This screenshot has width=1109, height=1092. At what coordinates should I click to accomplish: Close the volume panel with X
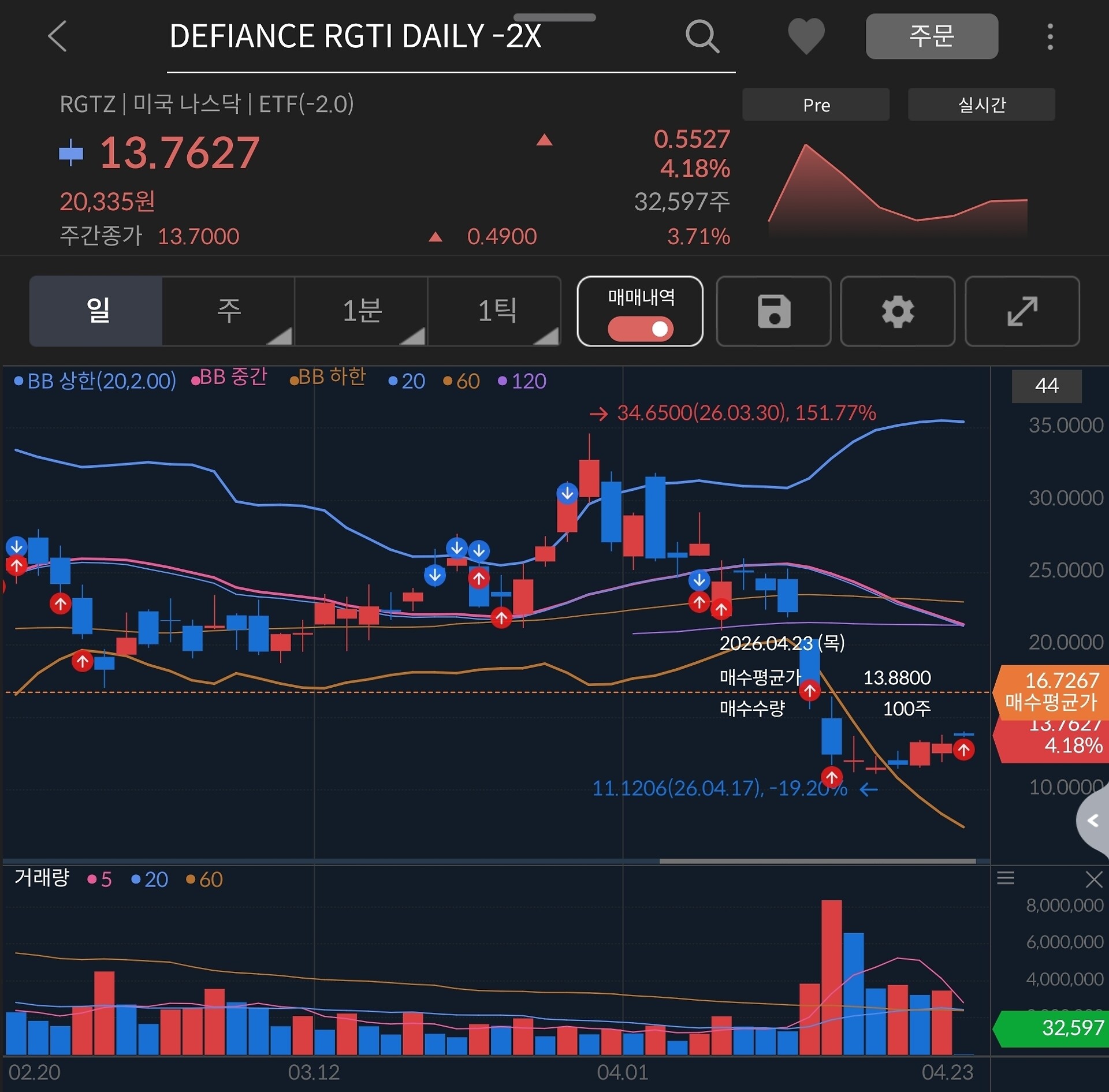[1093, 879]
